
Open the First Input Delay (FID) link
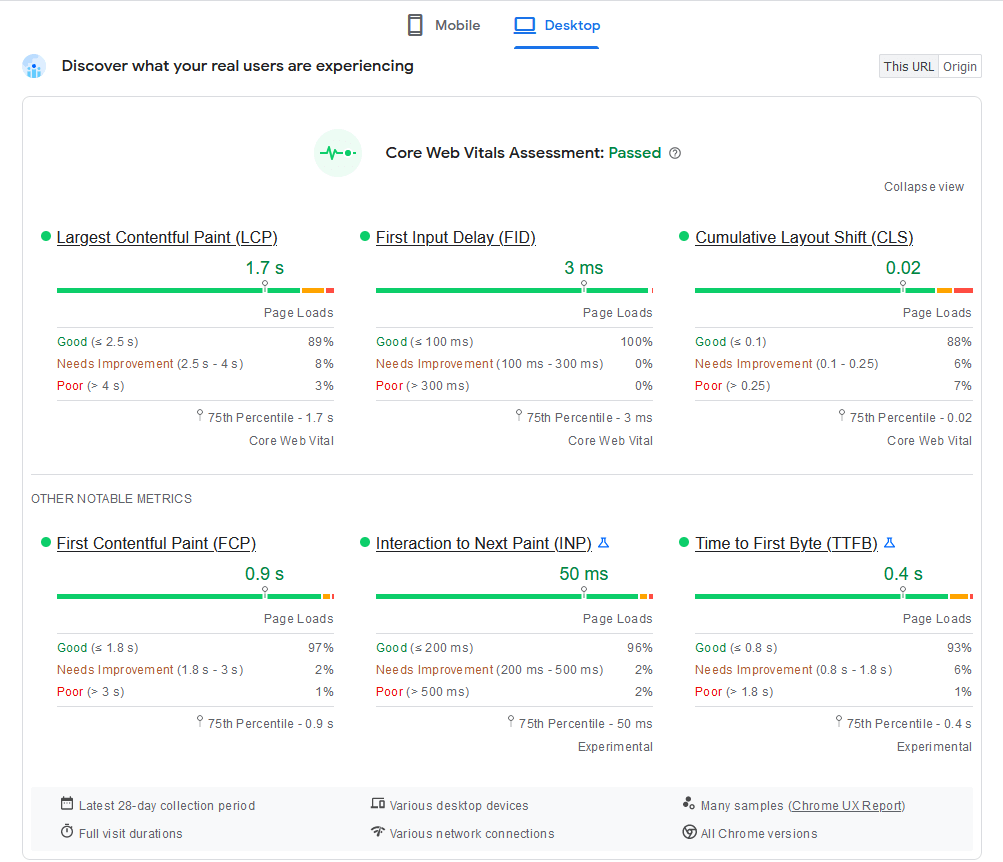(456, 237)
